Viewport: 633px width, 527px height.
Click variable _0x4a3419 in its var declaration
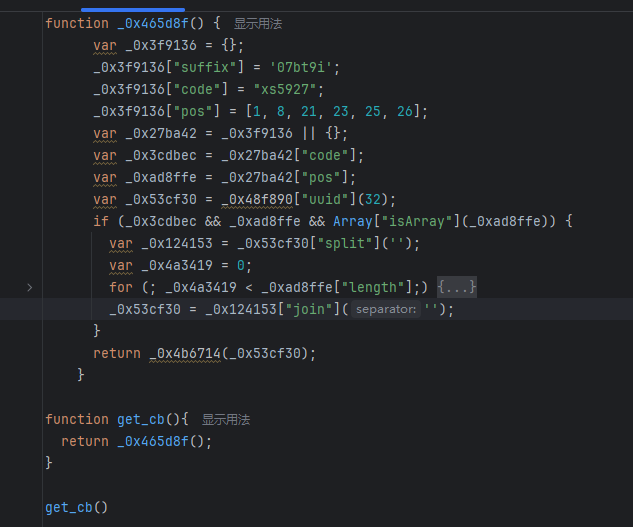coord(177,265)
